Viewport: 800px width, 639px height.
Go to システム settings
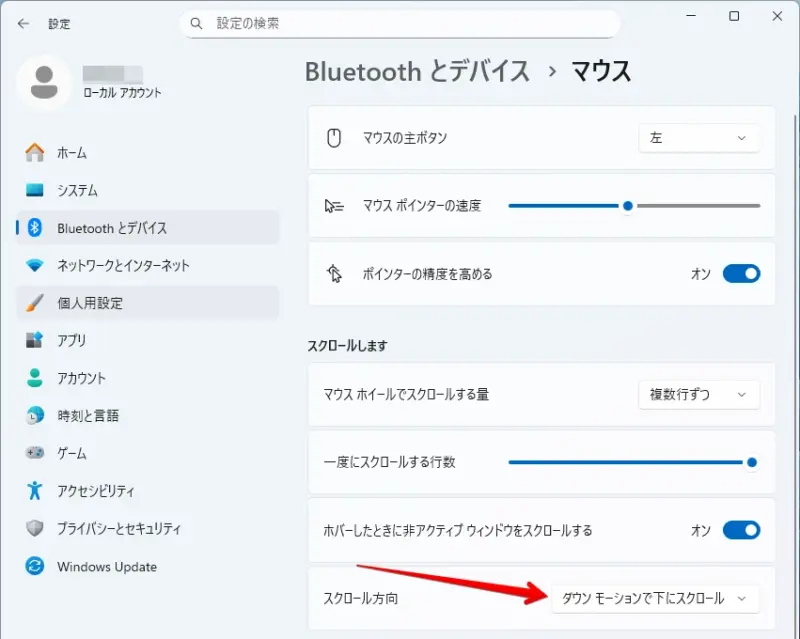click(147, 190)
